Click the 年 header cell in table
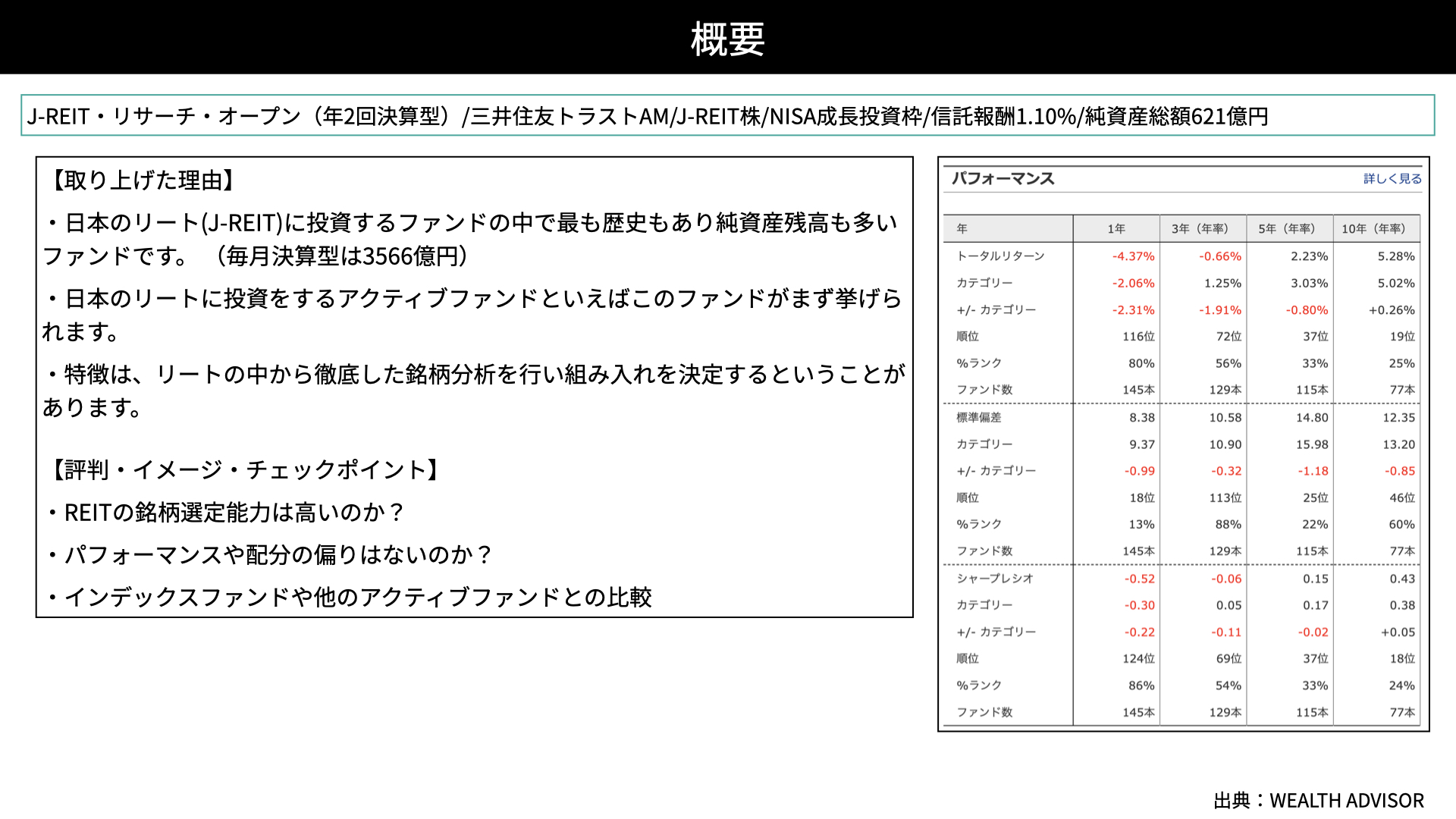 point(962,228)
